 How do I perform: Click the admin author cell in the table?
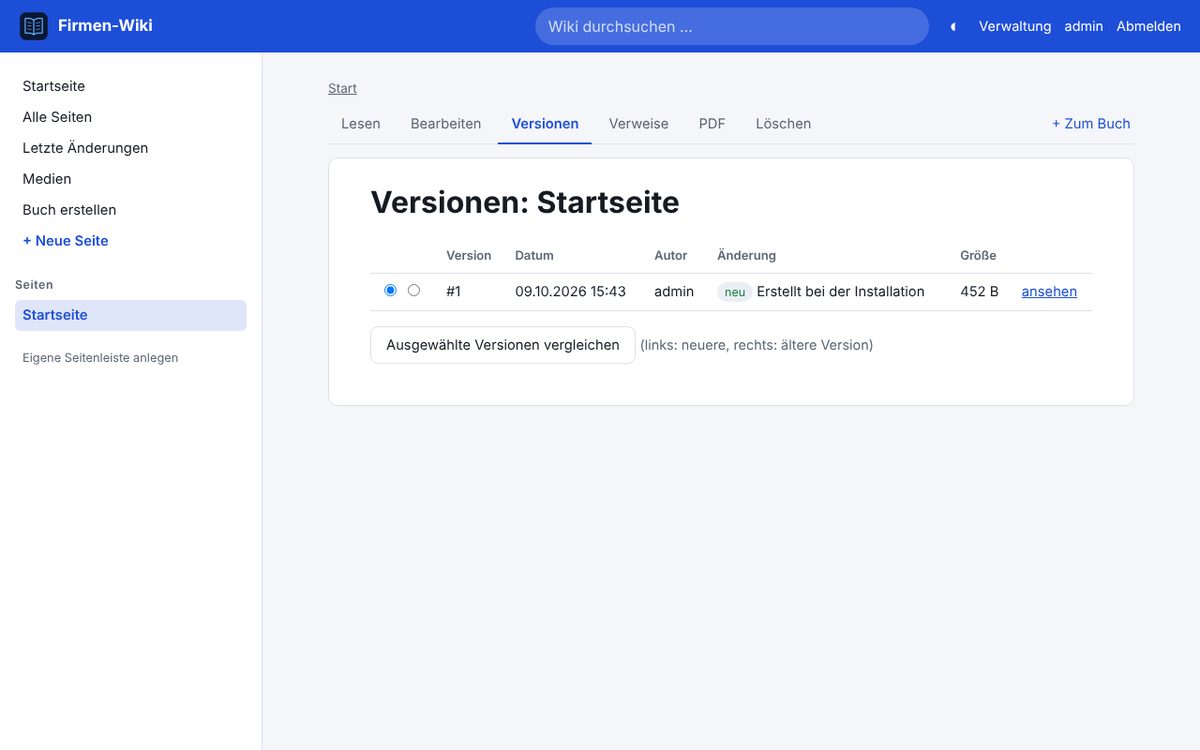coord(674,292)
